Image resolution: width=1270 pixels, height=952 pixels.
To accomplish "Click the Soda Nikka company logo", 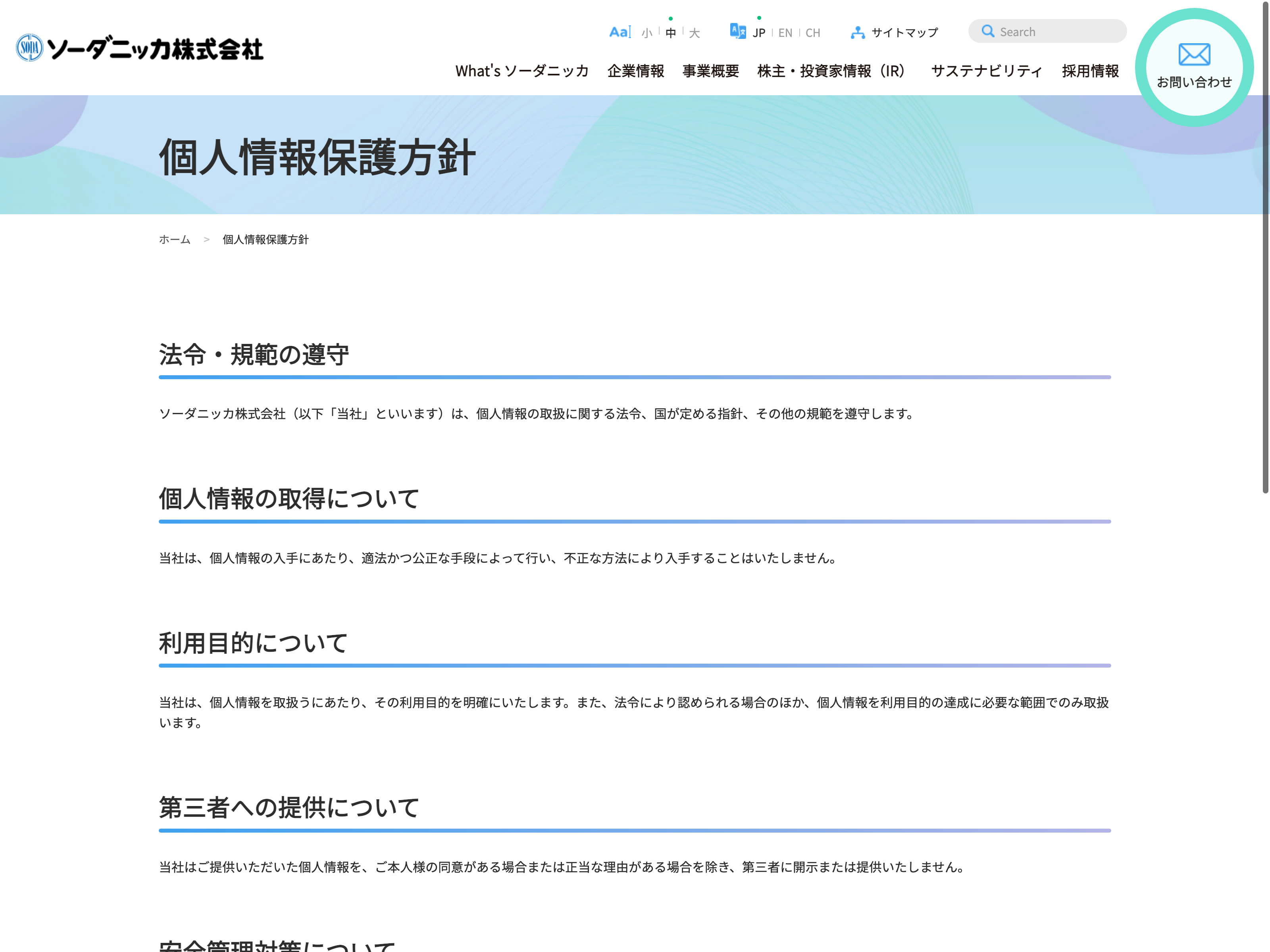I will coord(140,48).
